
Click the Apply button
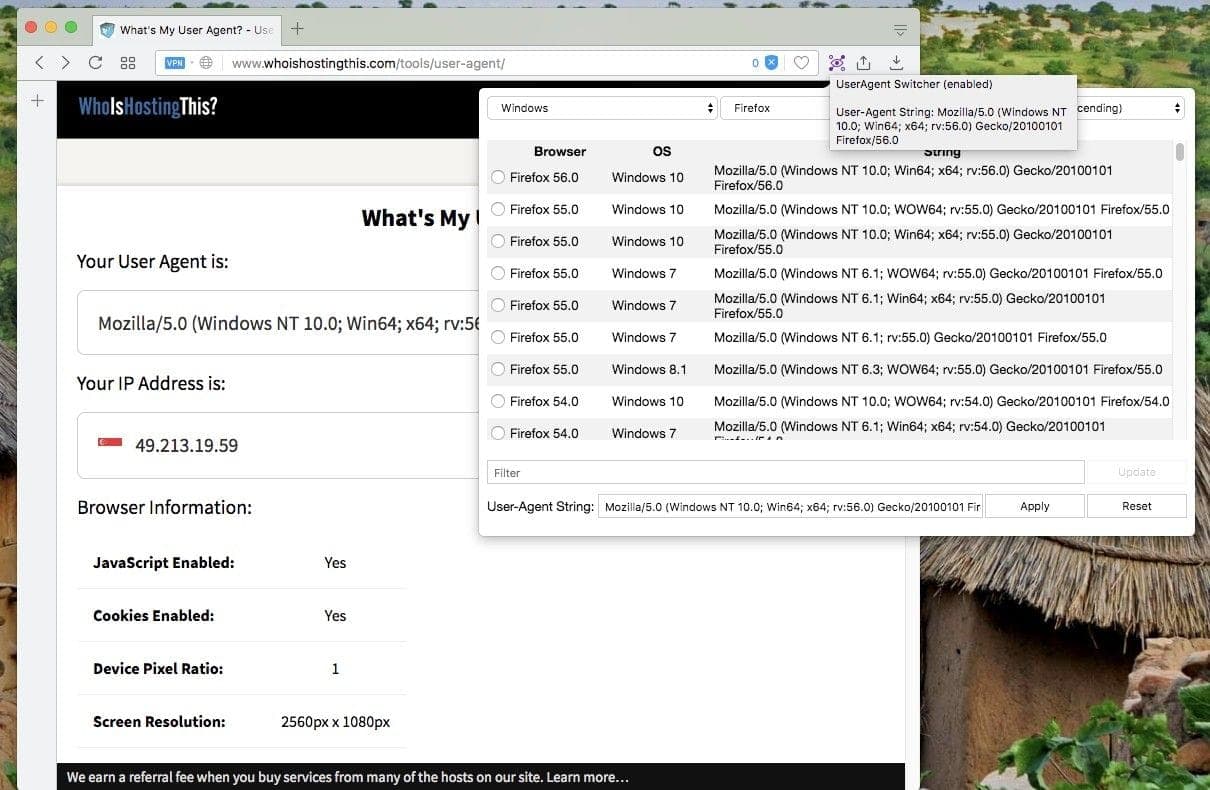click(1035, 506)
